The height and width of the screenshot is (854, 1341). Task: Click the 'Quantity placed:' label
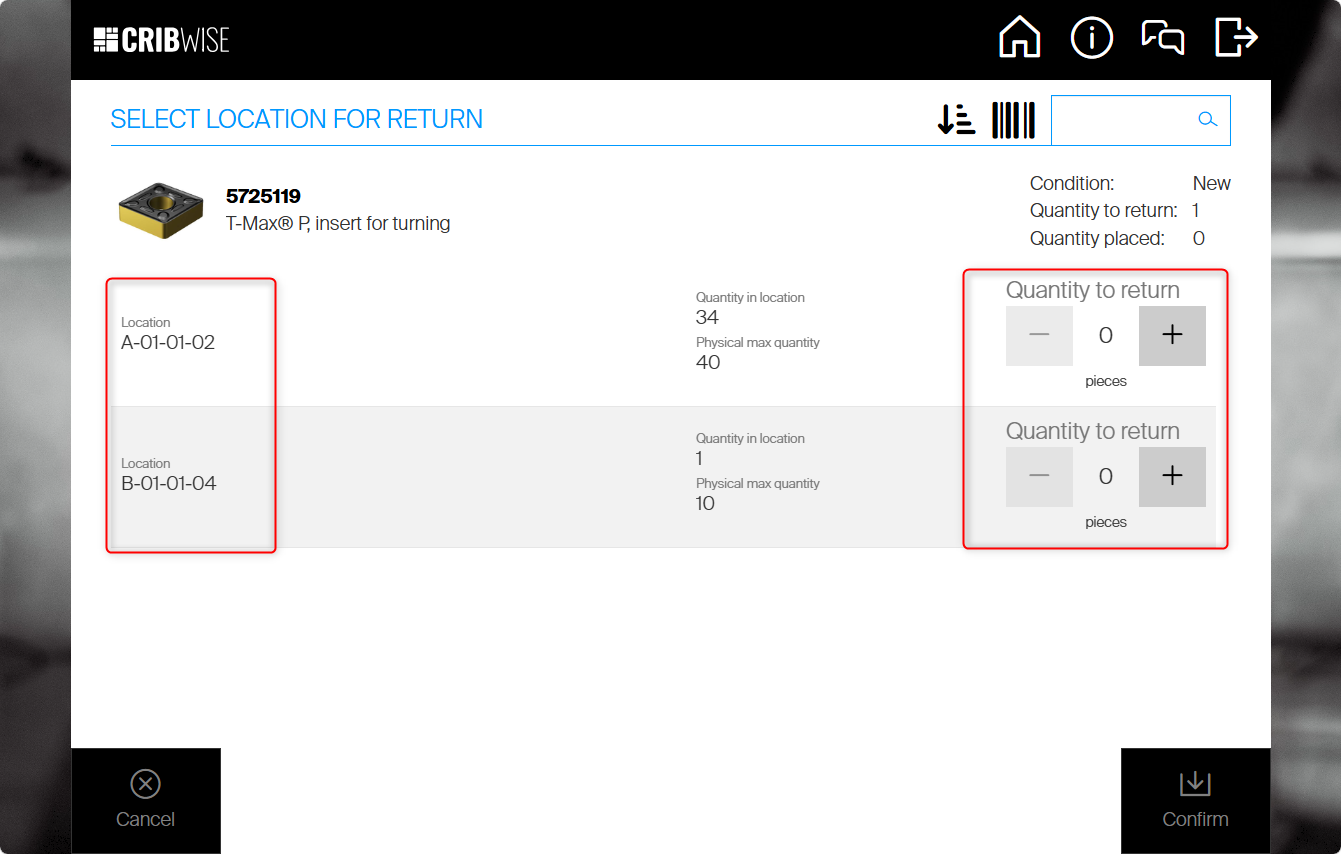(x=1097, y=238)
